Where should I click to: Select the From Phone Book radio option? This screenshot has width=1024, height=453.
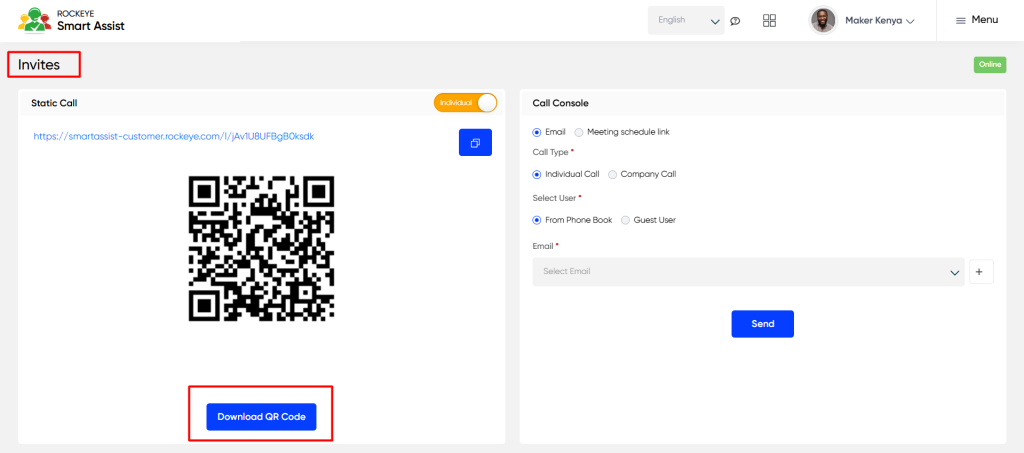click(537, 220)
